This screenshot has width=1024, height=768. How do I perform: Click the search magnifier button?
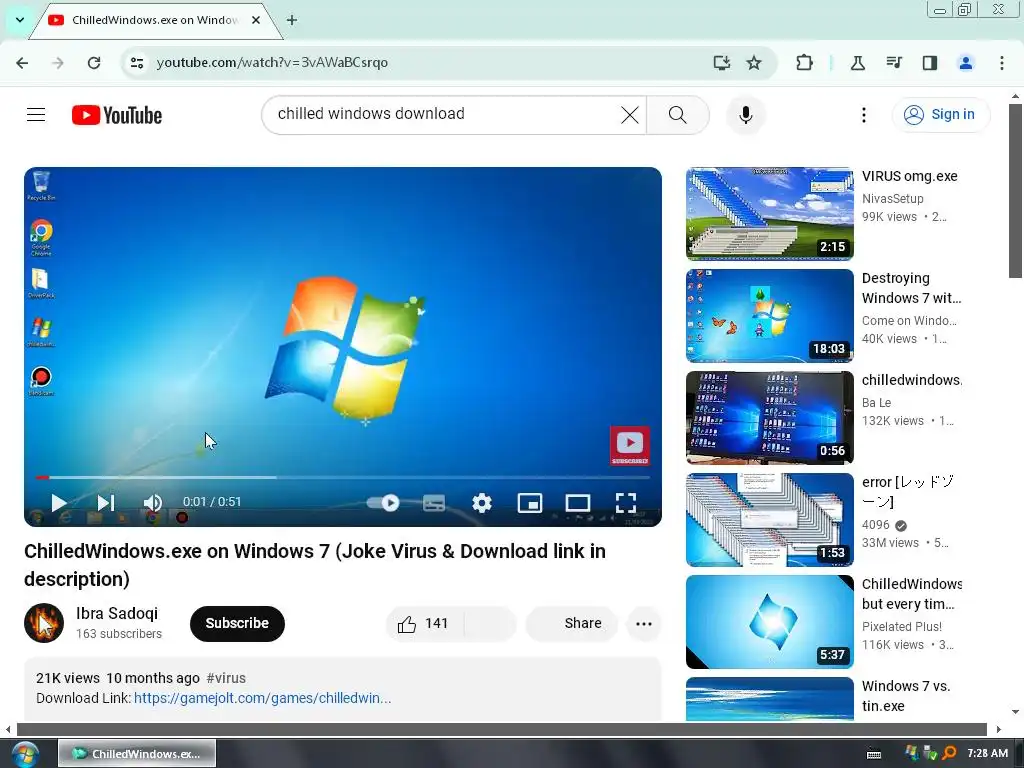678,115
